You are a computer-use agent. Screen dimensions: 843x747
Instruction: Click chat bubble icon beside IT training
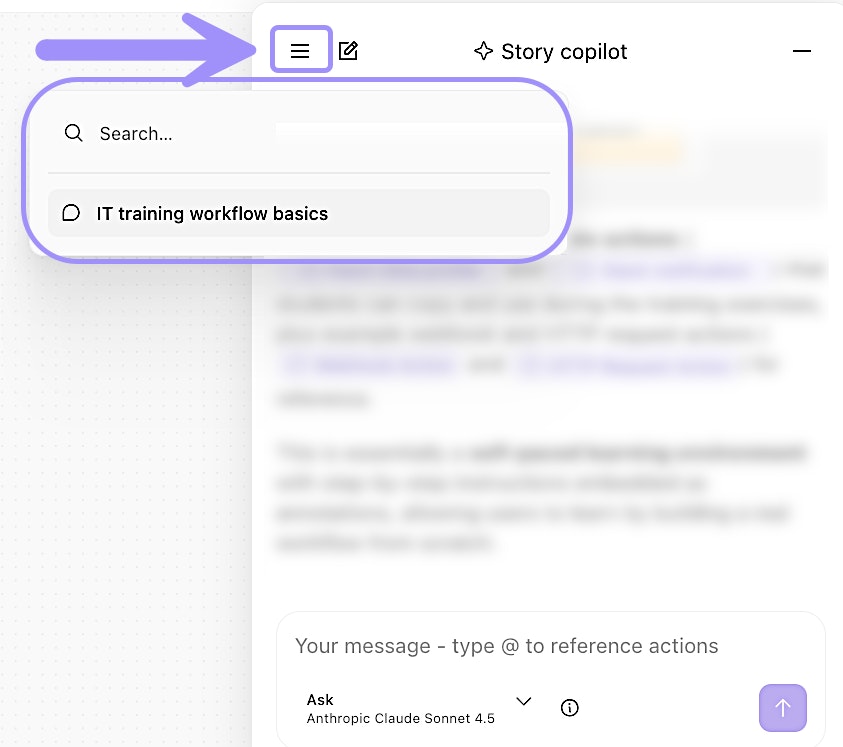(71, 213)
